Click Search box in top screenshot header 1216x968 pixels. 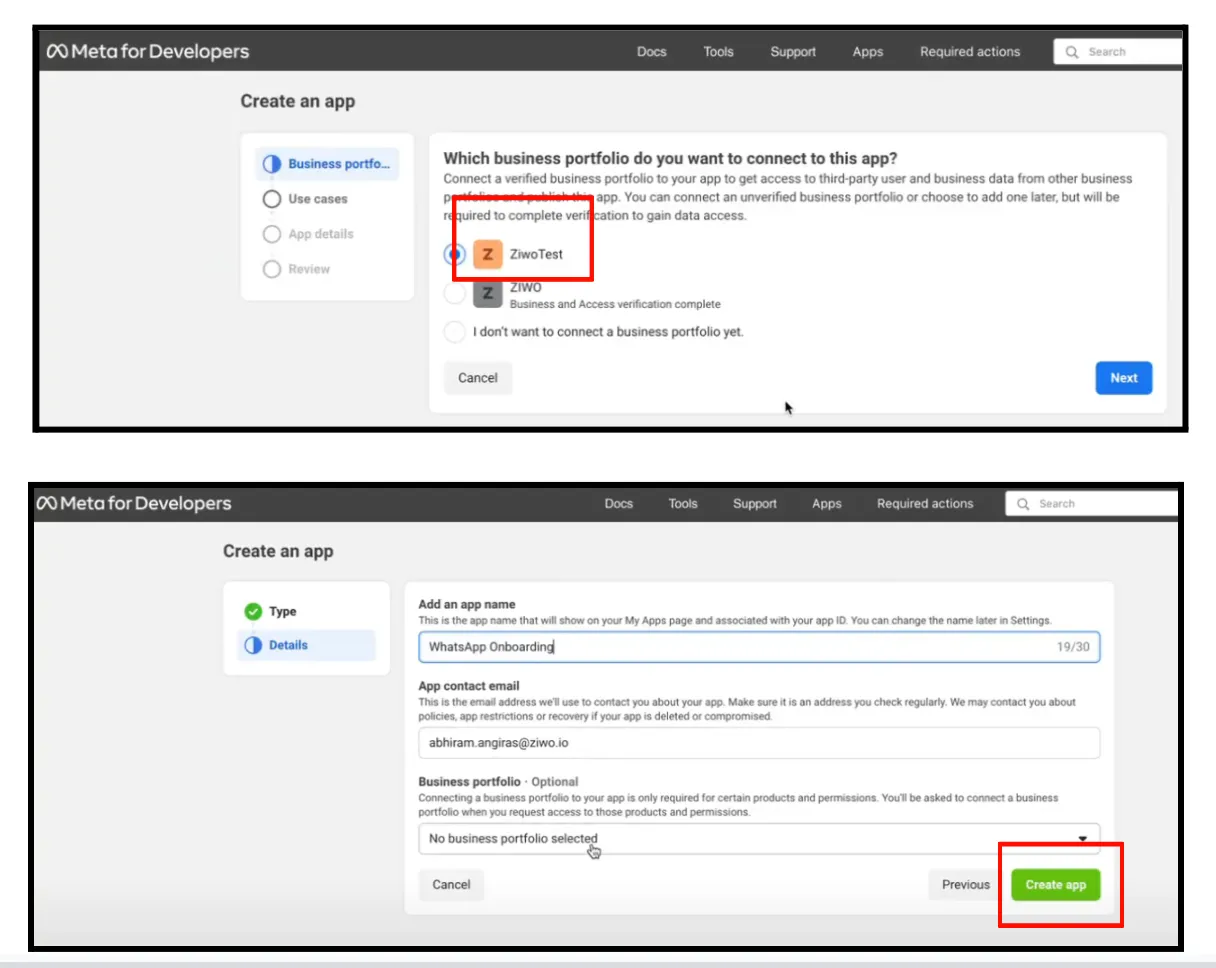pos(1118,52)
